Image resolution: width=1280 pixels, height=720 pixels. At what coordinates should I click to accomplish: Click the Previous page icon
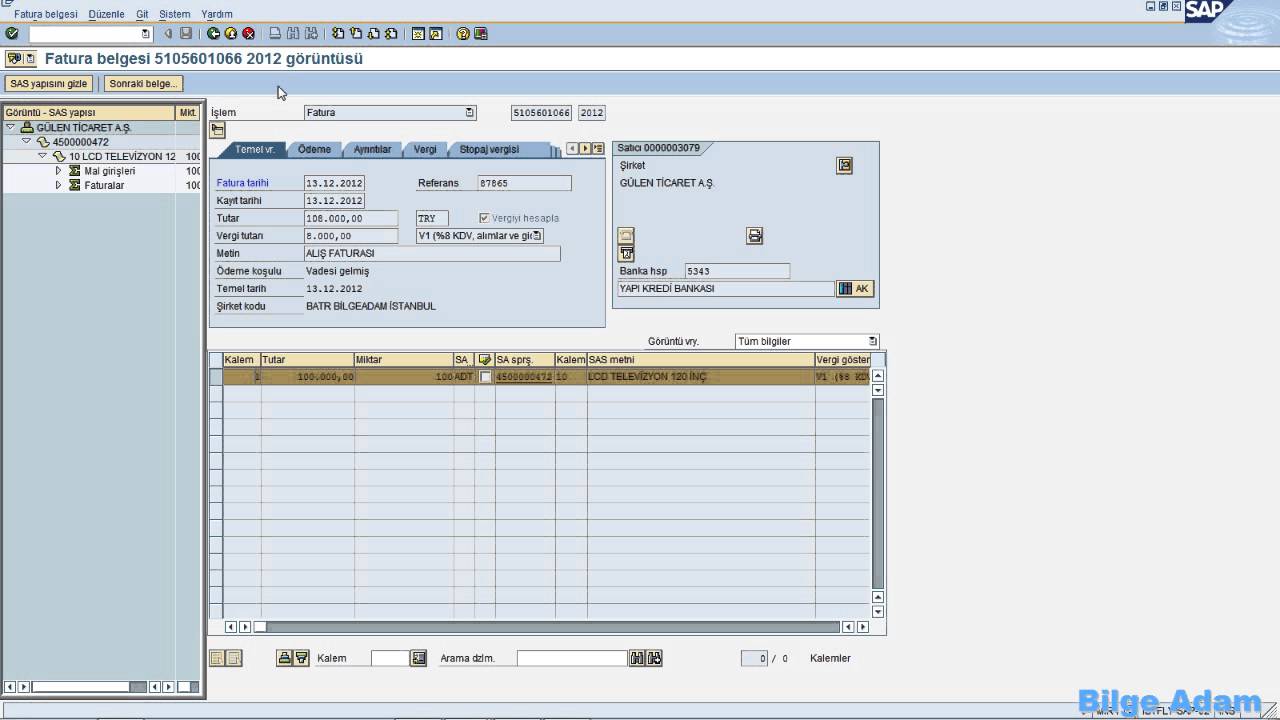coord(356,34)
